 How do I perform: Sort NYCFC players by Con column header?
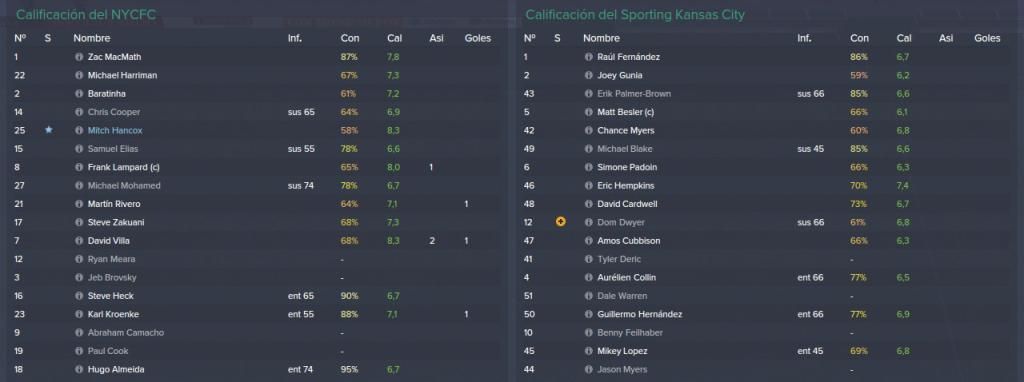350,38
